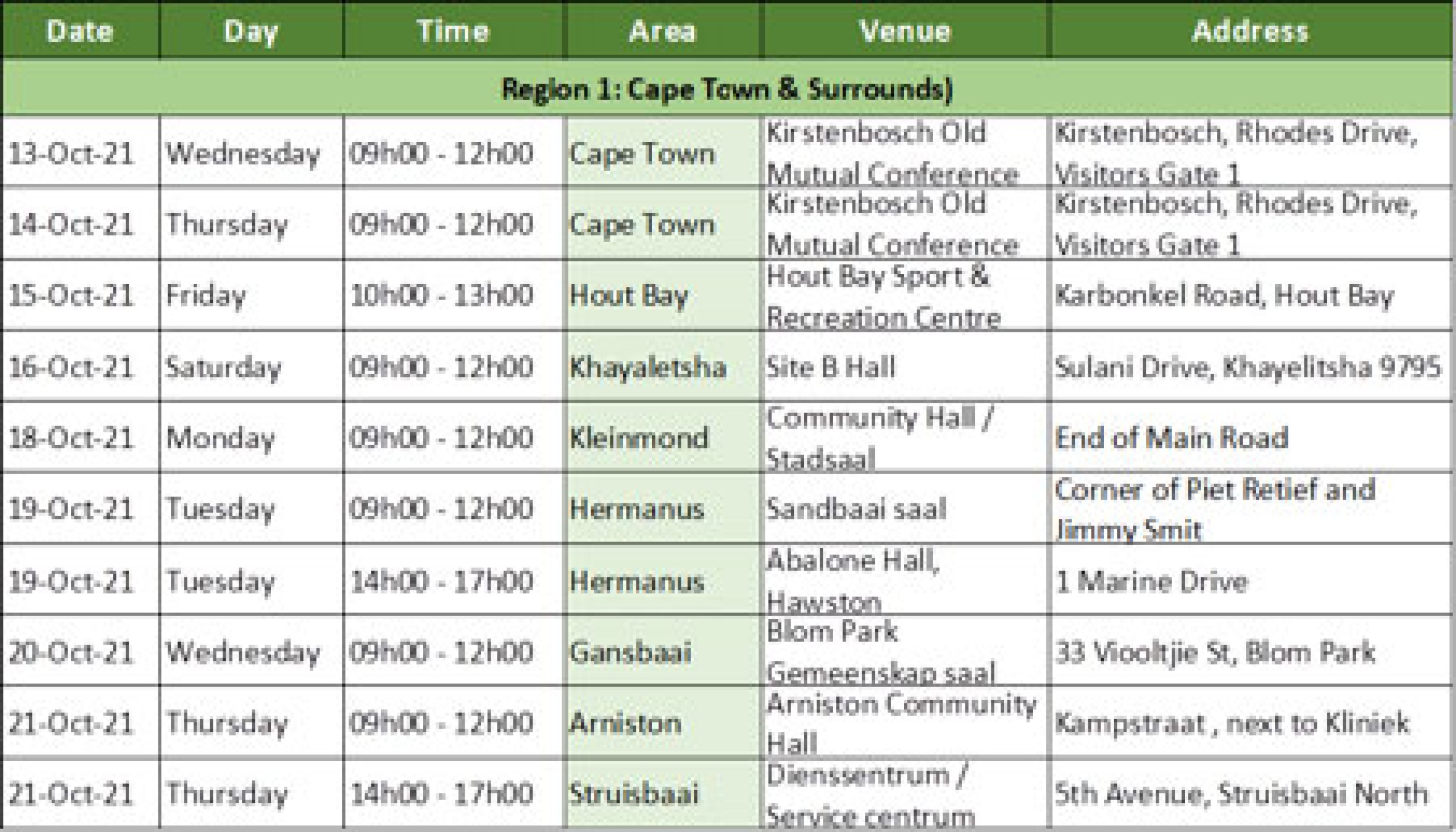Select the Arniston Community Hall venue cell
Image resolution: width=1456 pixels, height=832 pixels.
902,723
